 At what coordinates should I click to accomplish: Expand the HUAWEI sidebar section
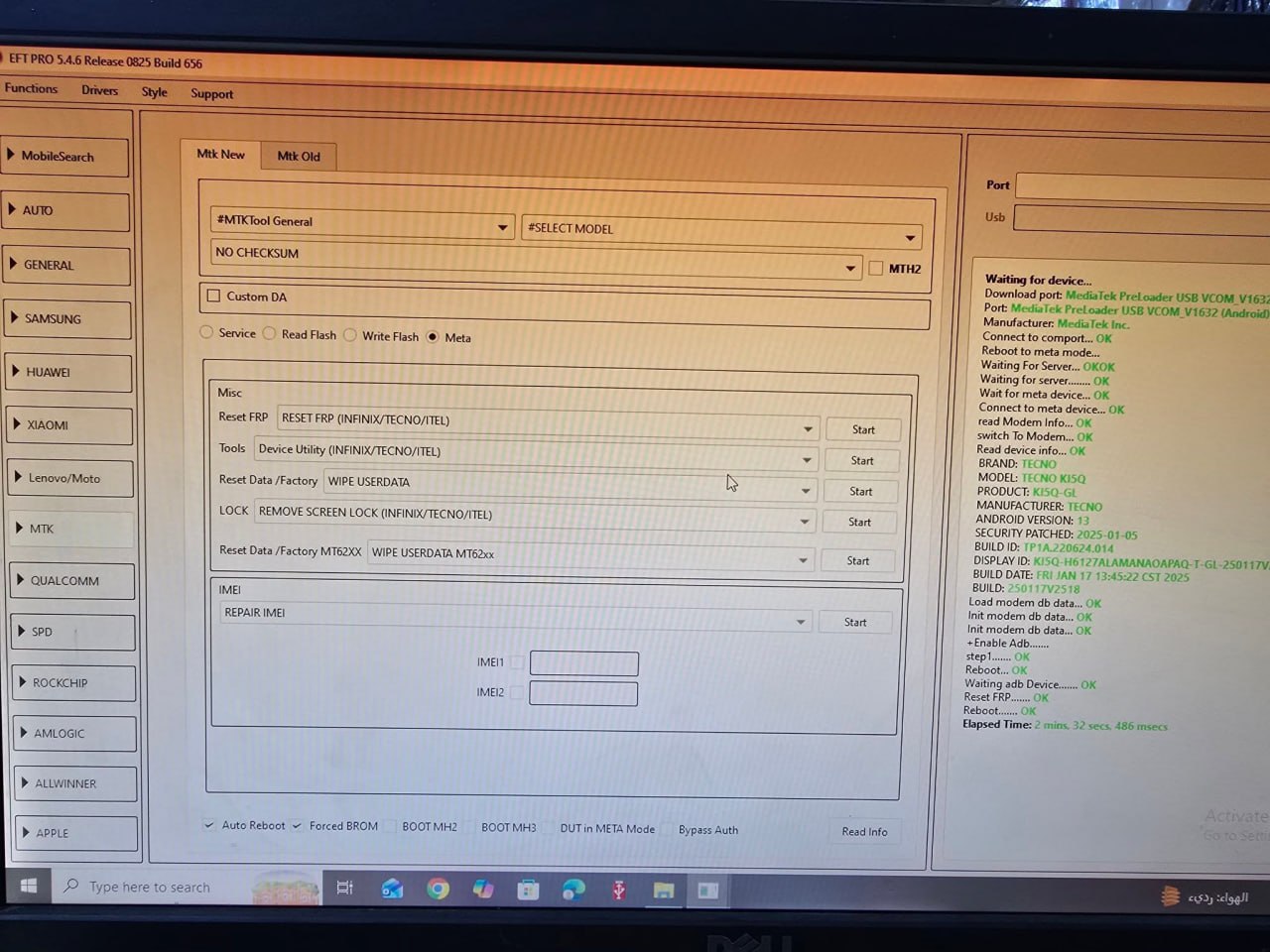click(x=69, y=373)
